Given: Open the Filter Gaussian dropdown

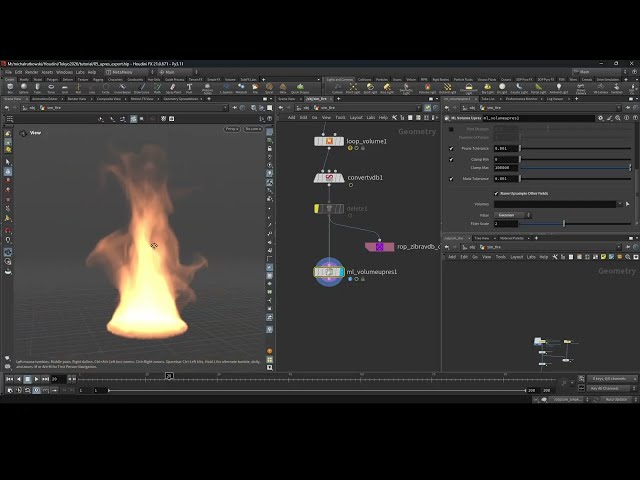Looking at the screenshot, I should (x=512, y=215).
